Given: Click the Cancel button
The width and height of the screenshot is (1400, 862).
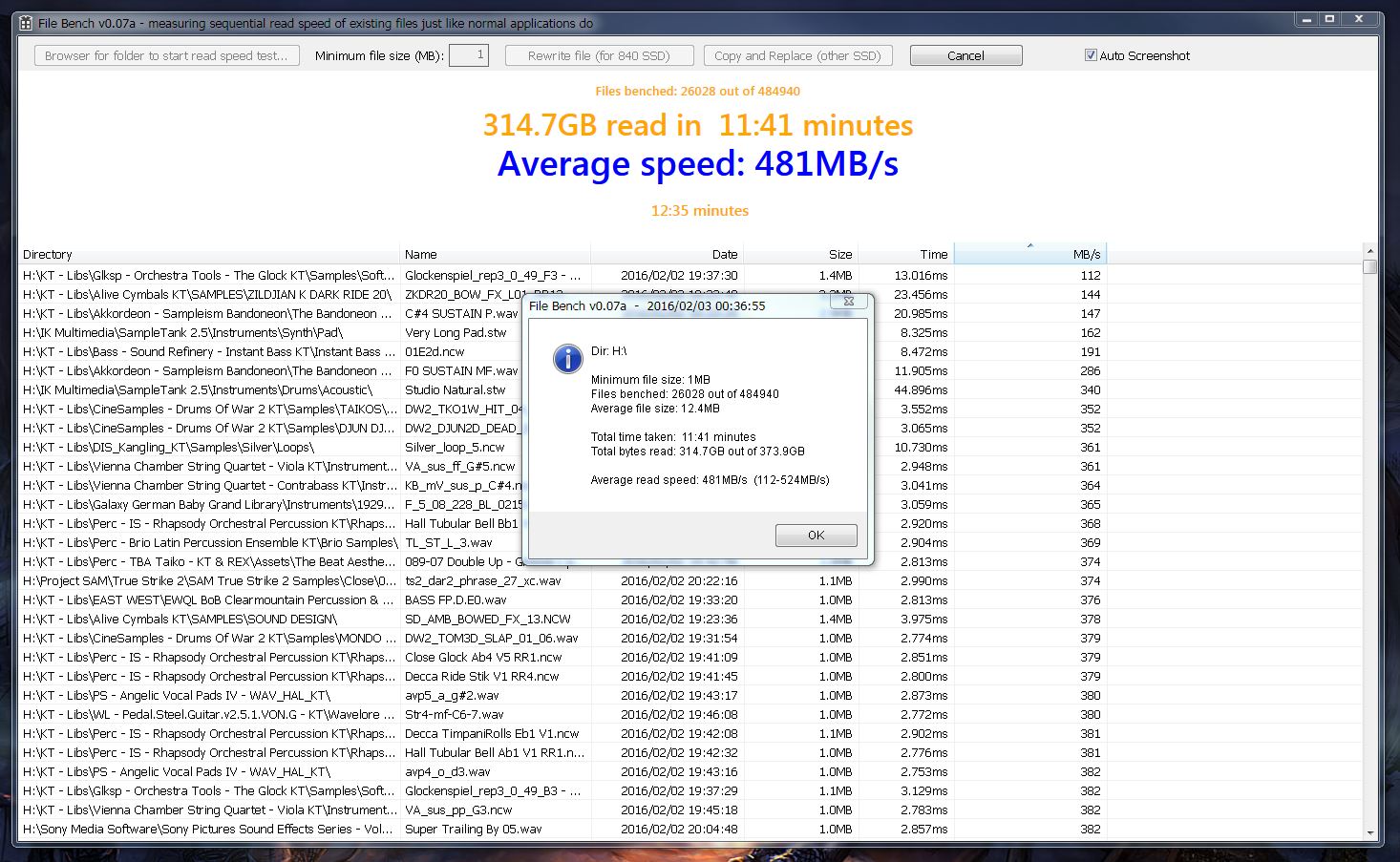Looking at the screenshot, I should click(x=965, y=55).
